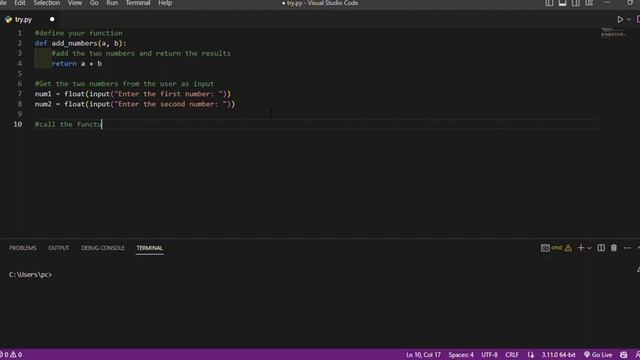This screenshot has width=640, height=360.
Task: Change indentation via Spaces: 4
Action: click(461, 355)
